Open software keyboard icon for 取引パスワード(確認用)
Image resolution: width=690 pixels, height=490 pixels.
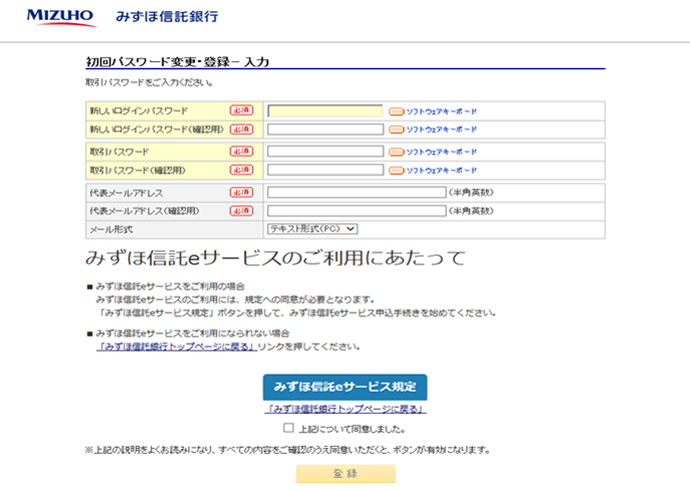coord(396,171)
